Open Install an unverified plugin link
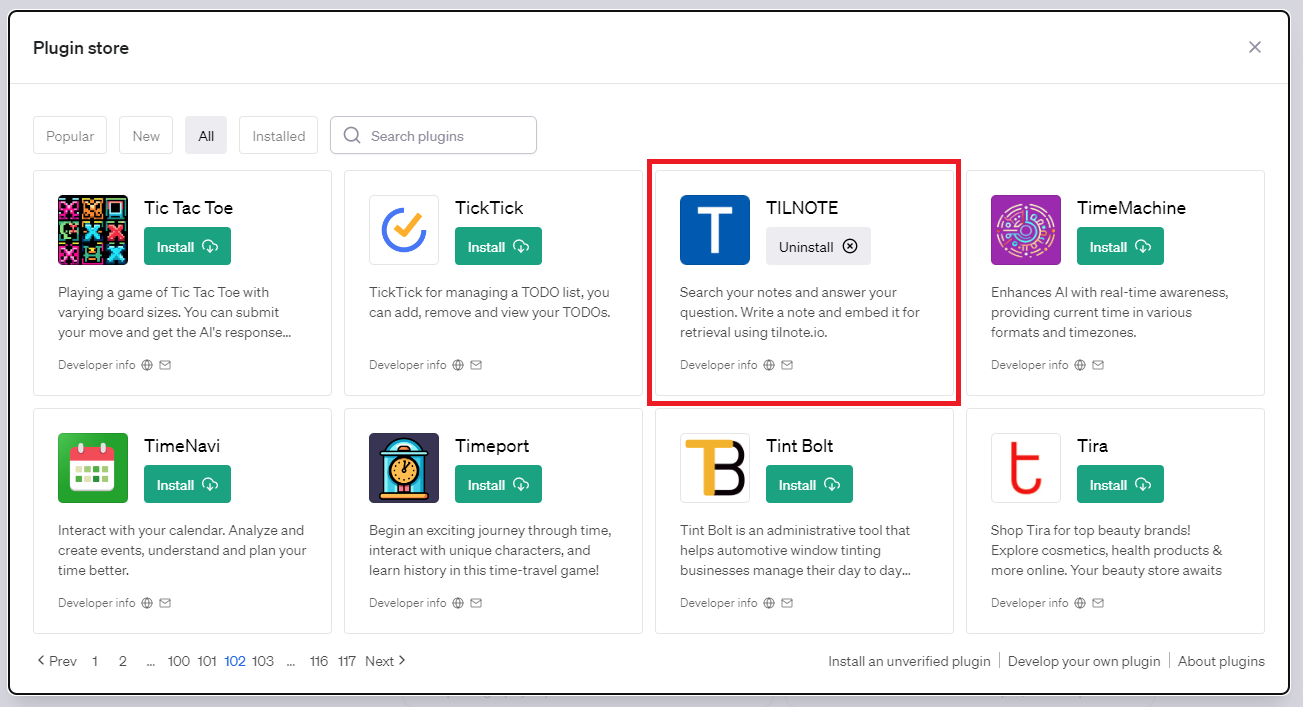The width and height of the screenshot is (1303, 707). click(x=909, y=661)
